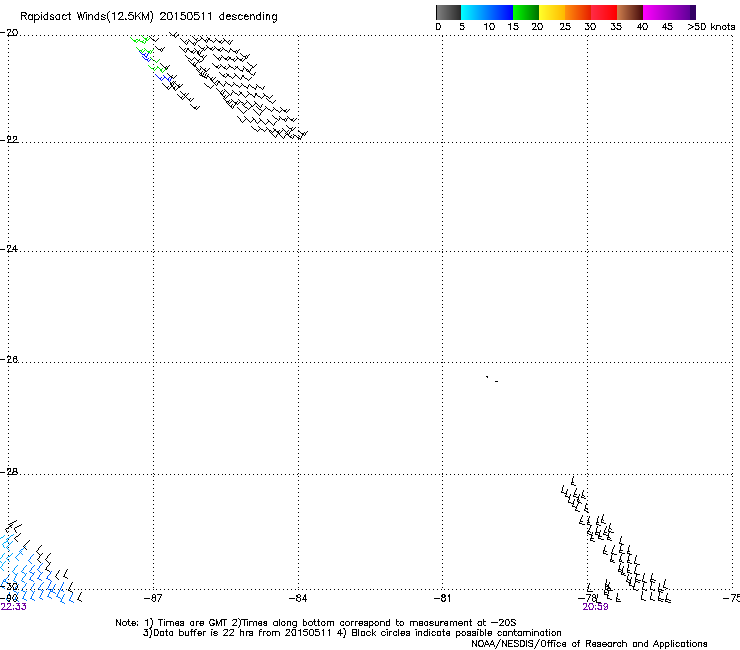Click the -81 longitude axis label
Image resolution: width=740 pixels, height=650 pixels.
click(442, 599)
